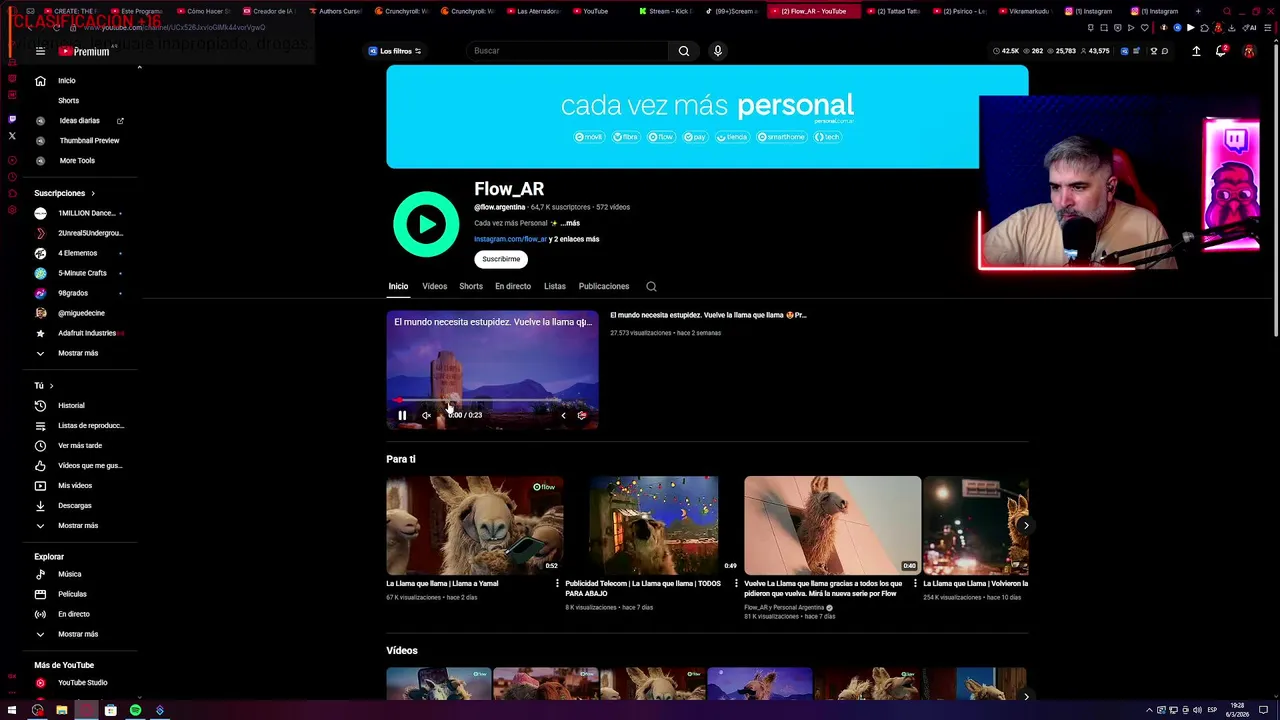
Task: Switch to Stream - Kick browser tab
Action: (666, 11)
